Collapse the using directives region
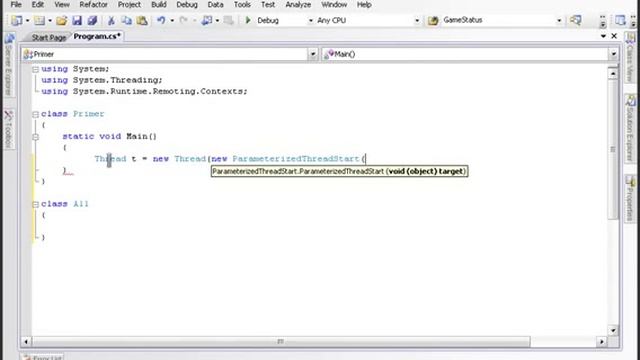 [x=36, y=69]
